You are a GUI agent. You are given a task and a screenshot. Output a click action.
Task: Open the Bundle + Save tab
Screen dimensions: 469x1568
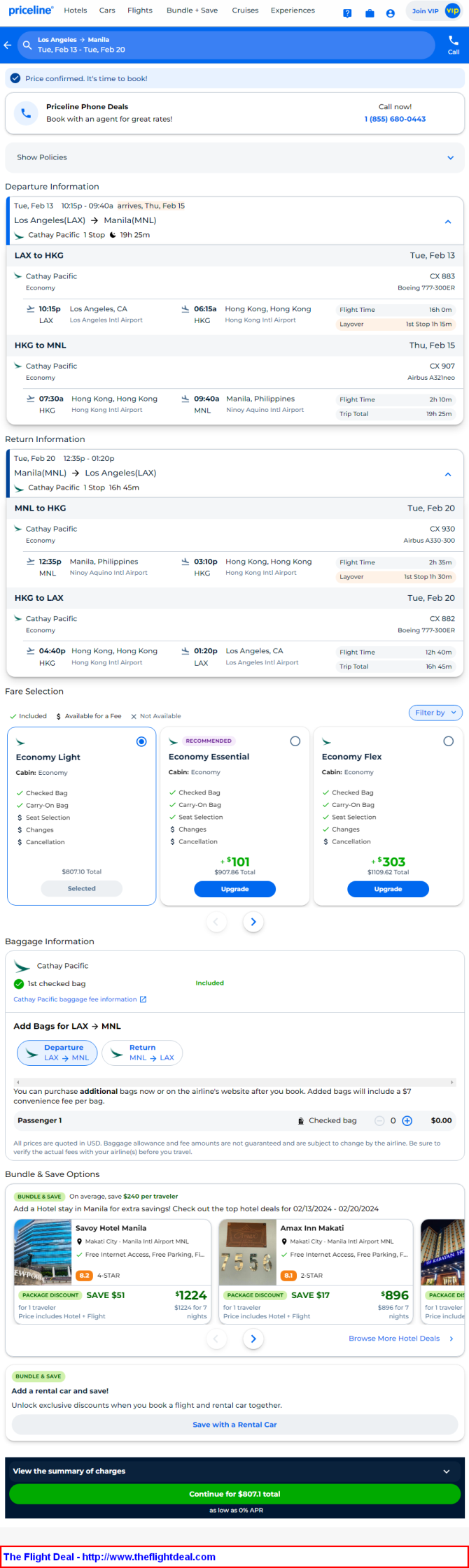(192, 10)
